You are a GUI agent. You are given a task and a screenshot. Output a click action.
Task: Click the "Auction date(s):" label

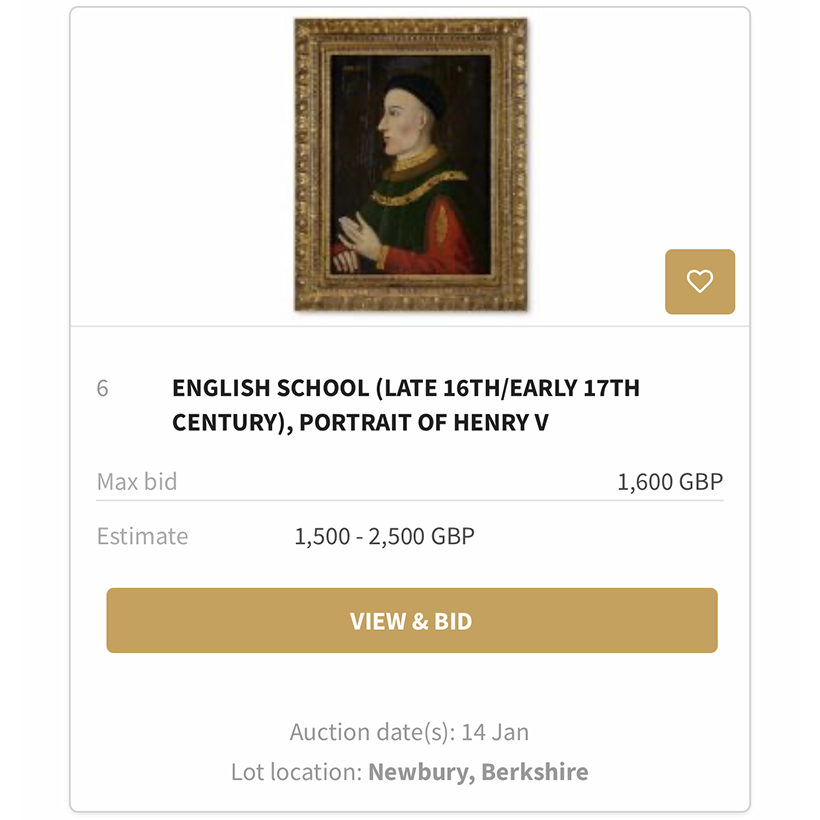pyautogui.click(x=372, y=732)
